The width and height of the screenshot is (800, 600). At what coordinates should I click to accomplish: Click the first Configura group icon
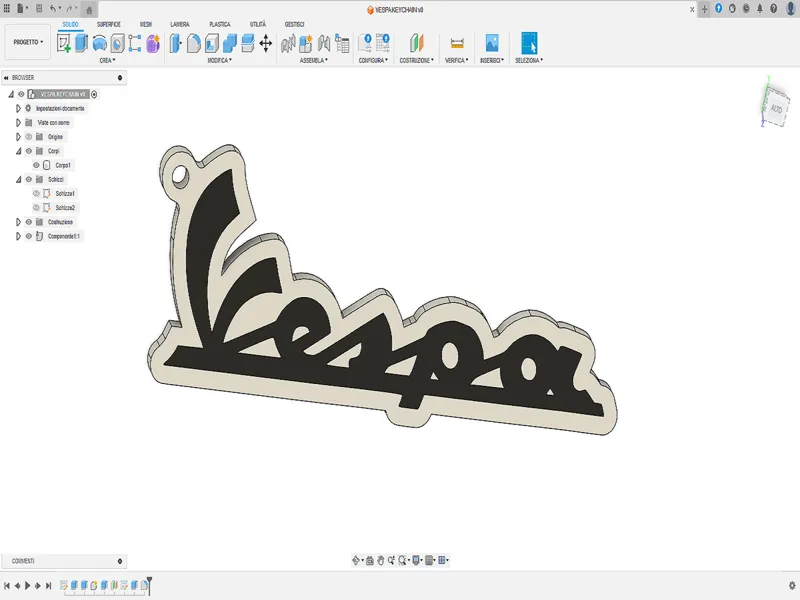coord(365,43)
